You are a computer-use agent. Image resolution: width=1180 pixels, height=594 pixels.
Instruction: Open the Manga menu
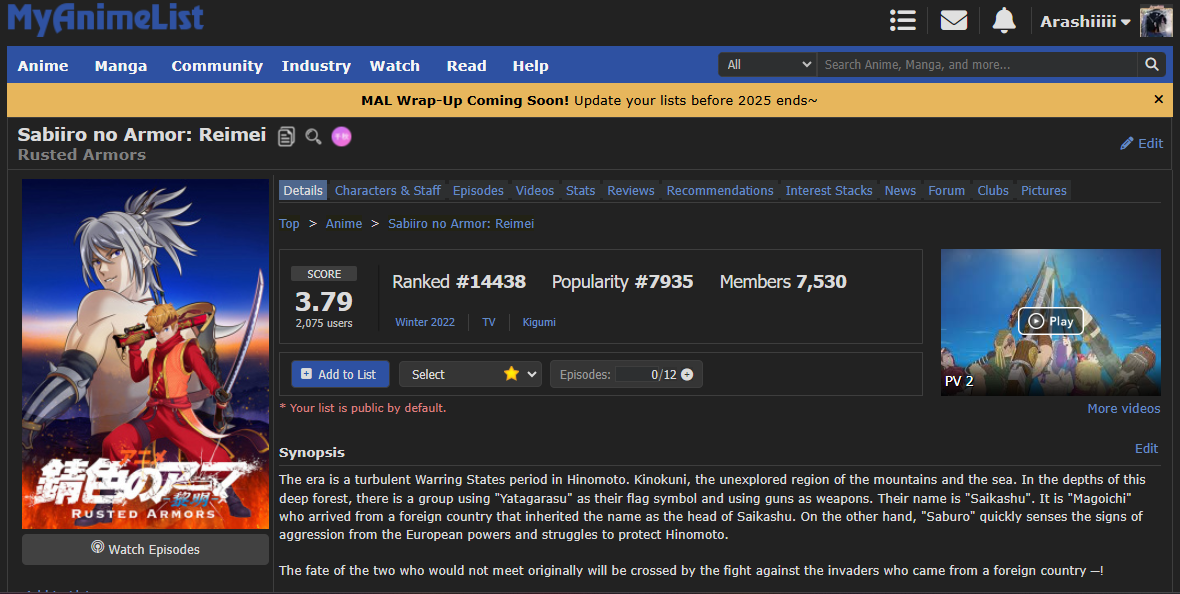point(121,65)
